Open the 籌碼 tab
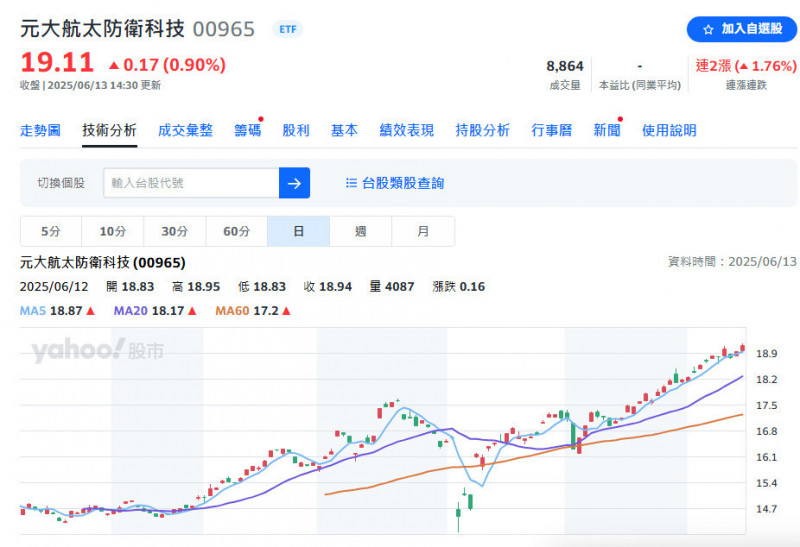Screen dimensions: 800x547 click(x=247, y=130)
